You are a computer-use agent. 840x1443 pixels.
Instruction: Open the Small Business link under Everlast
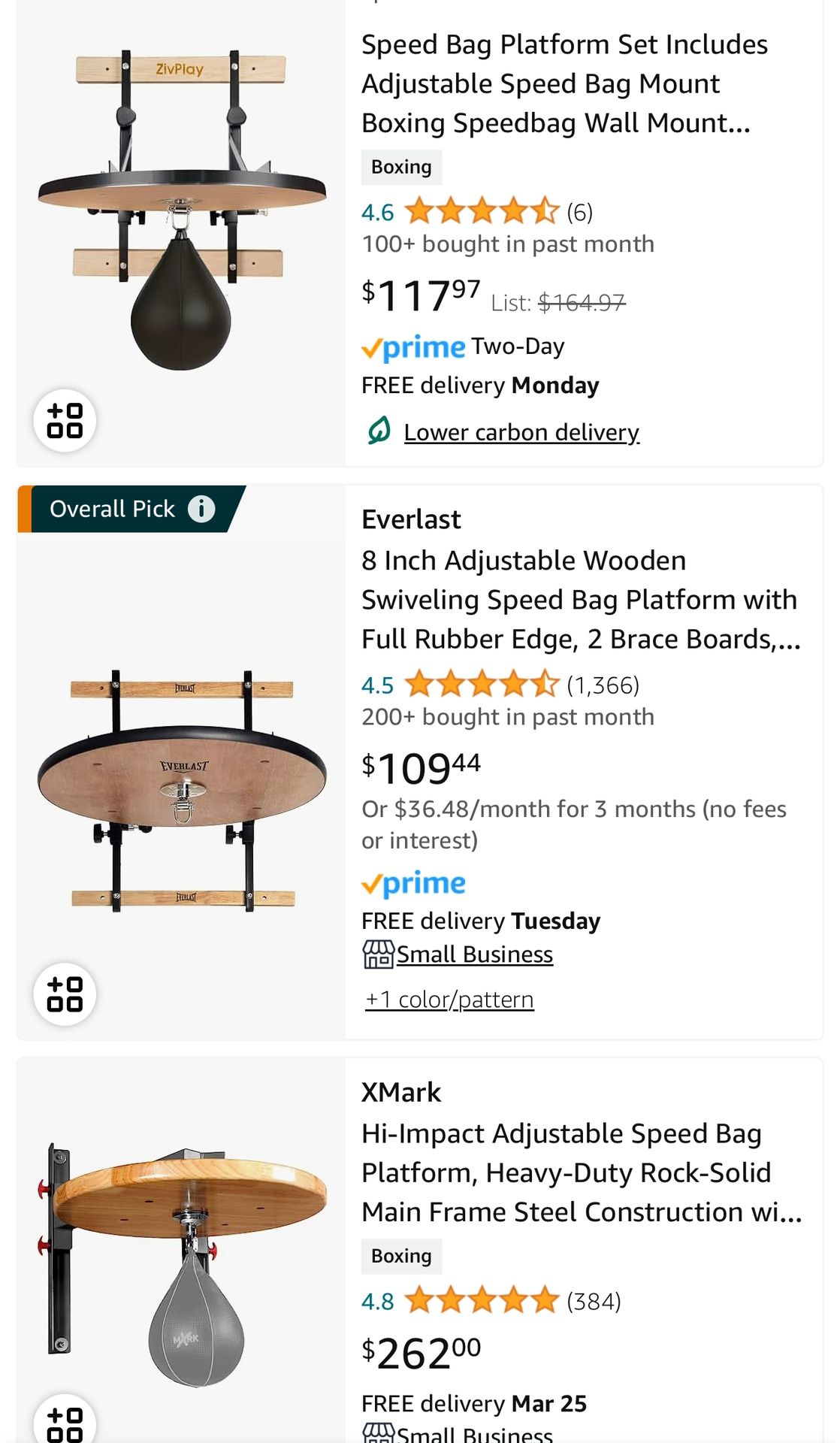pos(475,954)
